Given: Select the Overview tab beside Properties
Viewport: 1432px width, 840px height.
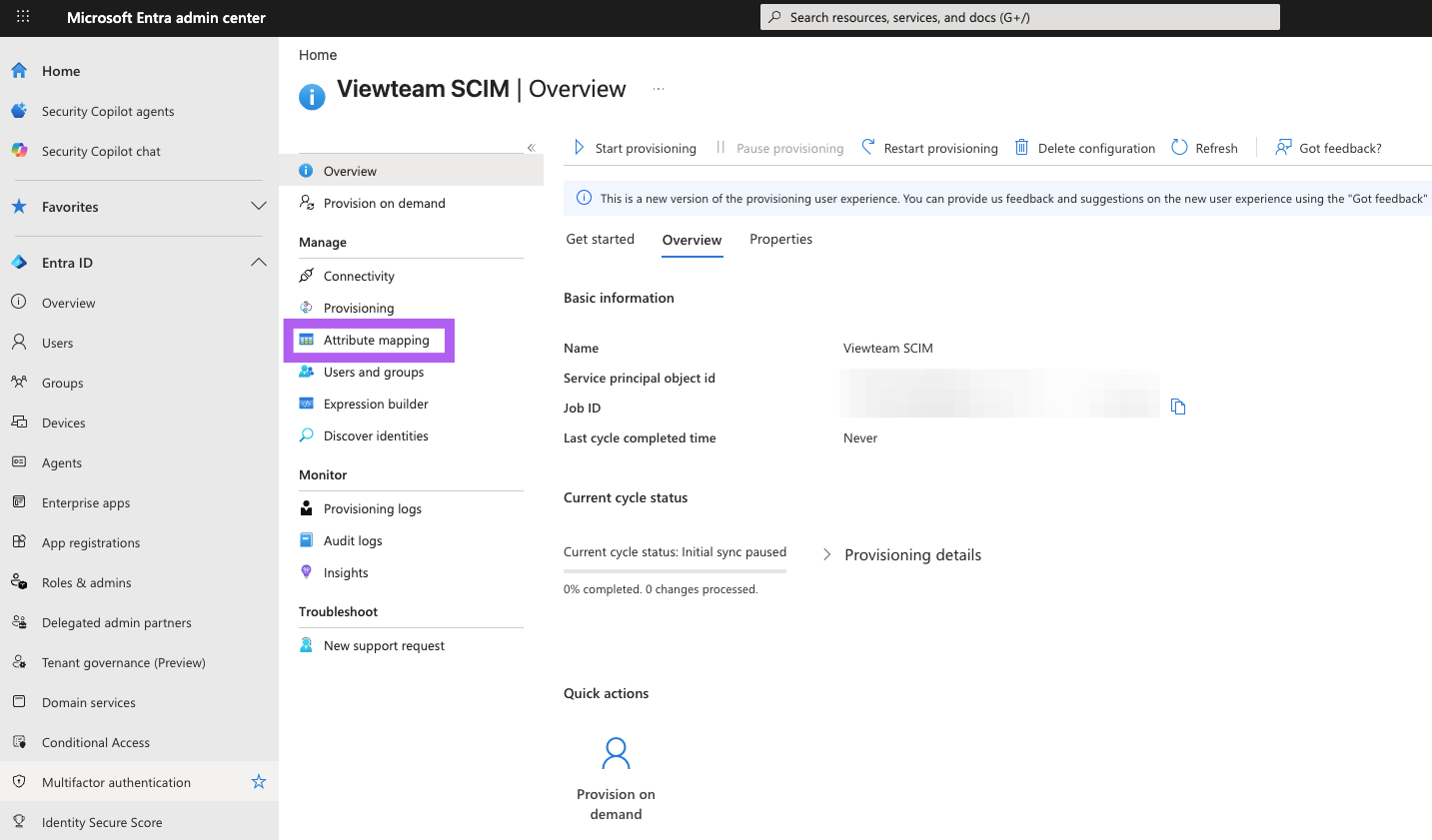Looking at the screenshot, I should point(692,240).
